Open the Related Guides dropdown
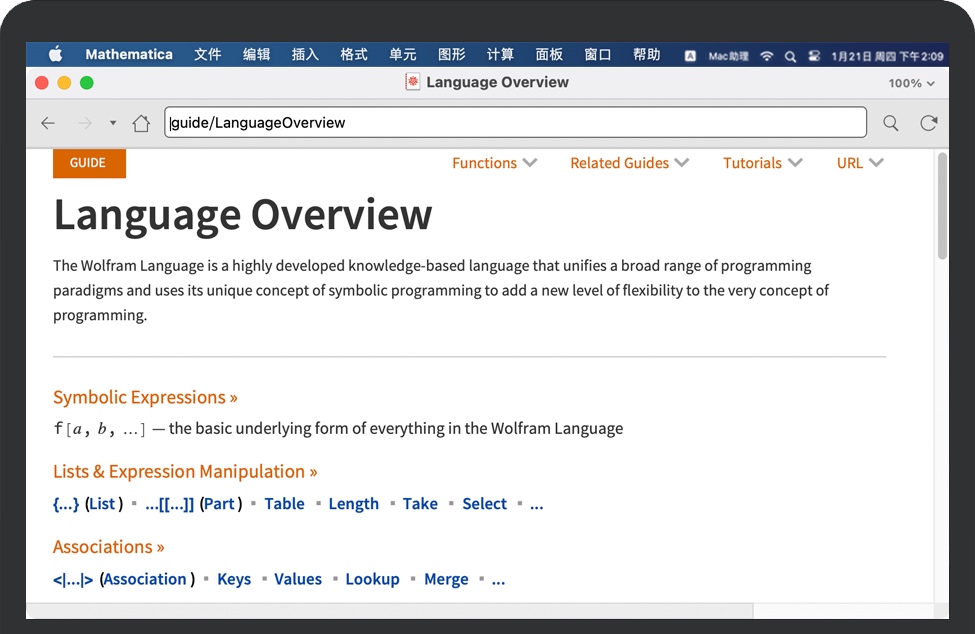 [x=629, y=163]
